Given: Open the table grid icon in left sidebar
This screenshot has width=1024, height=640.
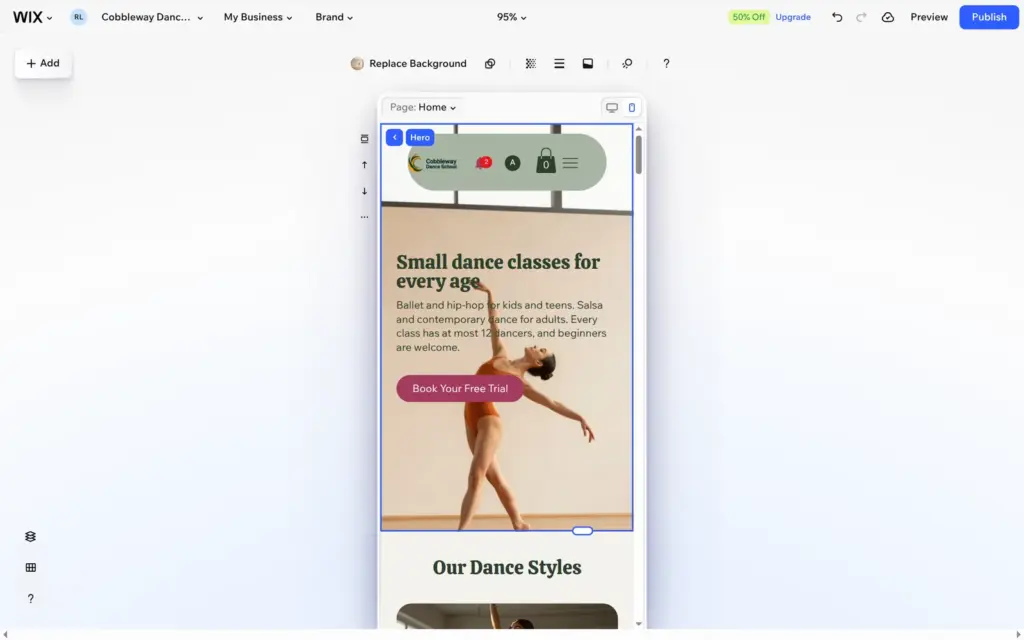Looking at the screenshot, I should [x=31, y=568].
